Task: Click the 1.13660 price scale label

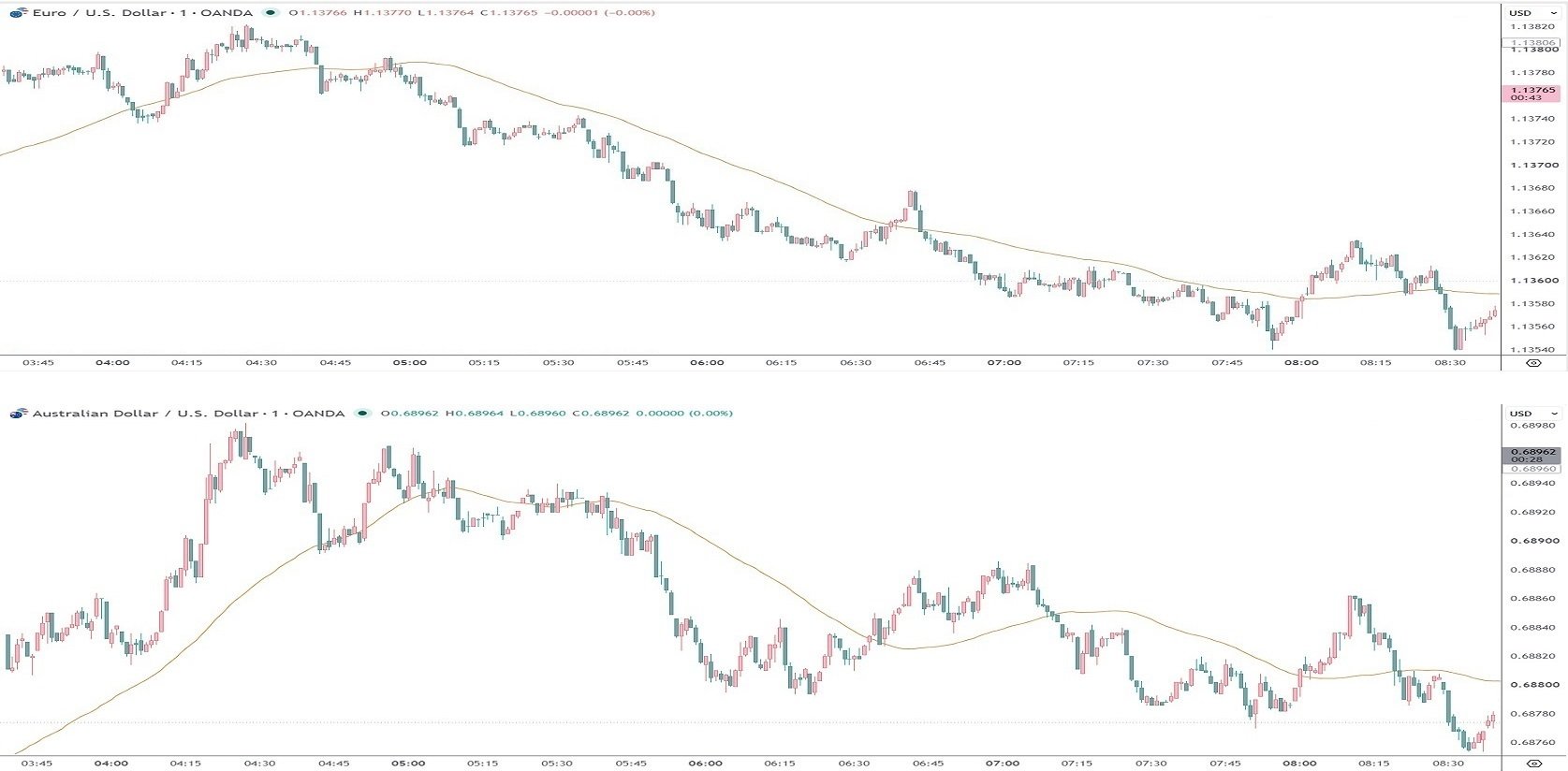Action: tap(1532, 211)
